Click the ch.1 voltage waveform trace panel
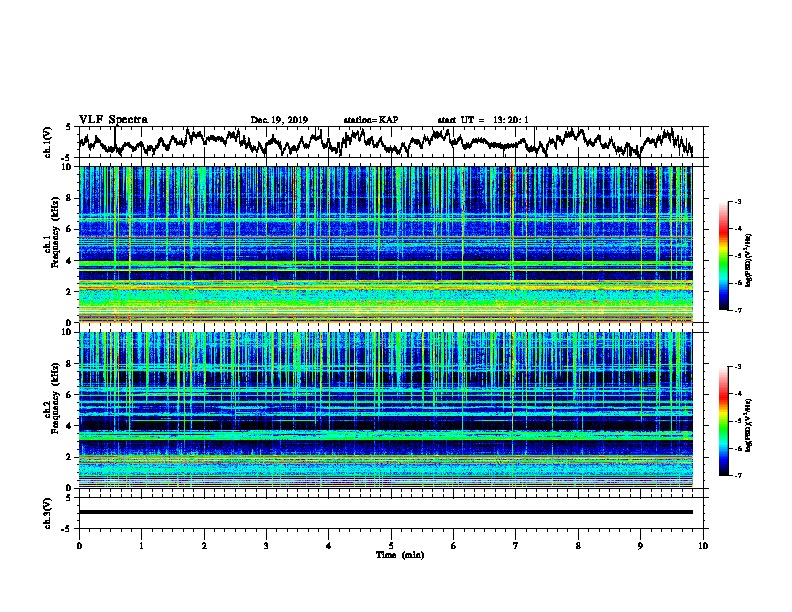Screen dimensions: 792x612 [393, 142]
